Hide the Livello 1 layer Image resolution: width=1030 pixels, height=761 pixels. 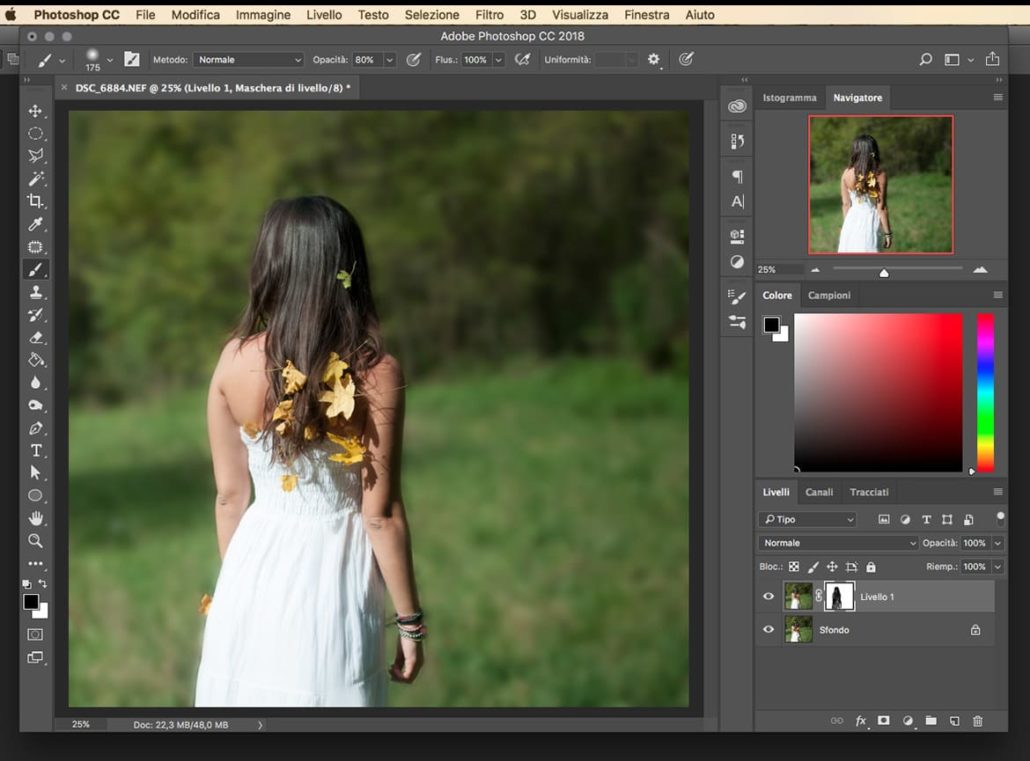768,597
